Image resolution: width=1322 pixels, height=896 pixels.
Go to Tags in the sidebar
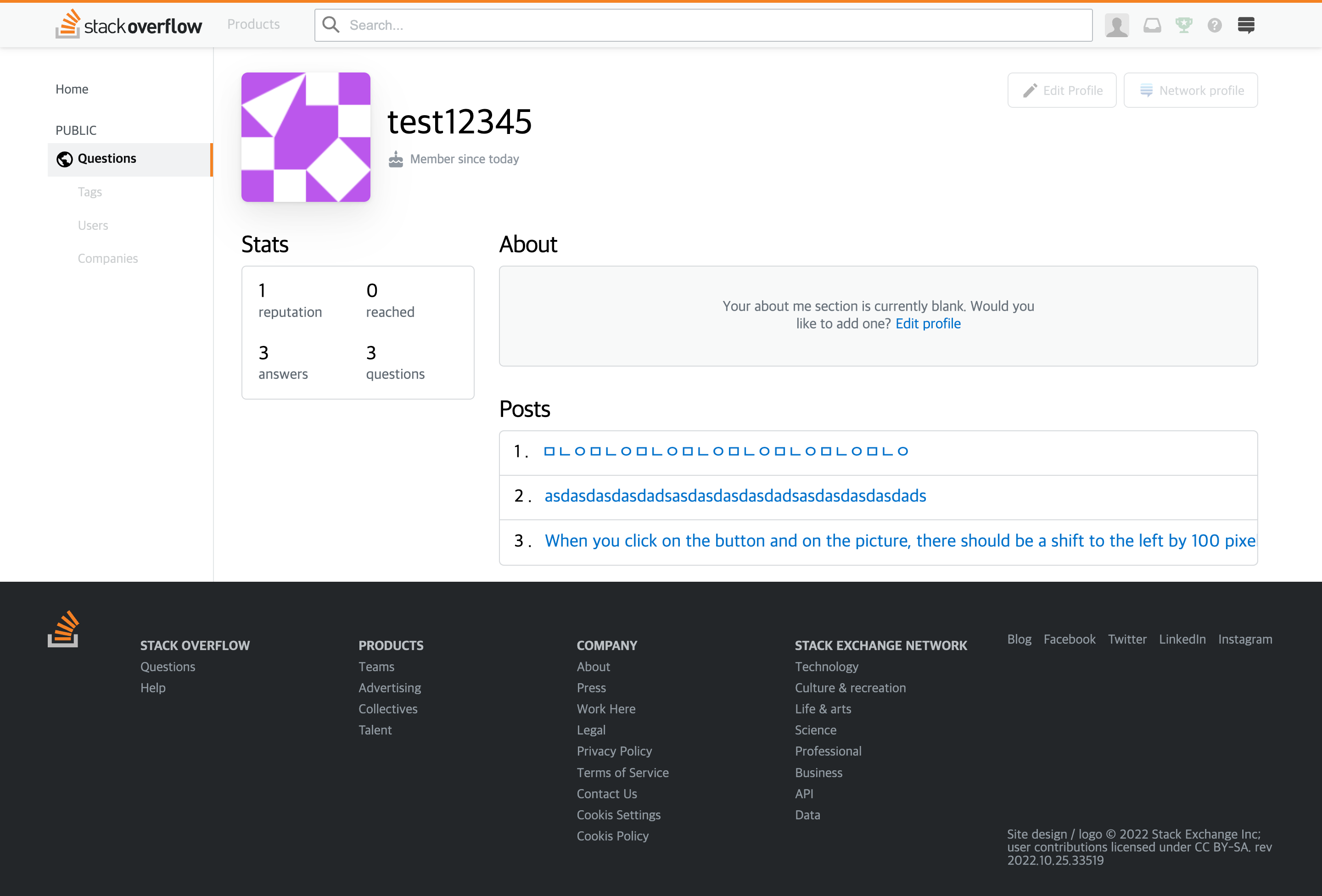coord(90,192)
